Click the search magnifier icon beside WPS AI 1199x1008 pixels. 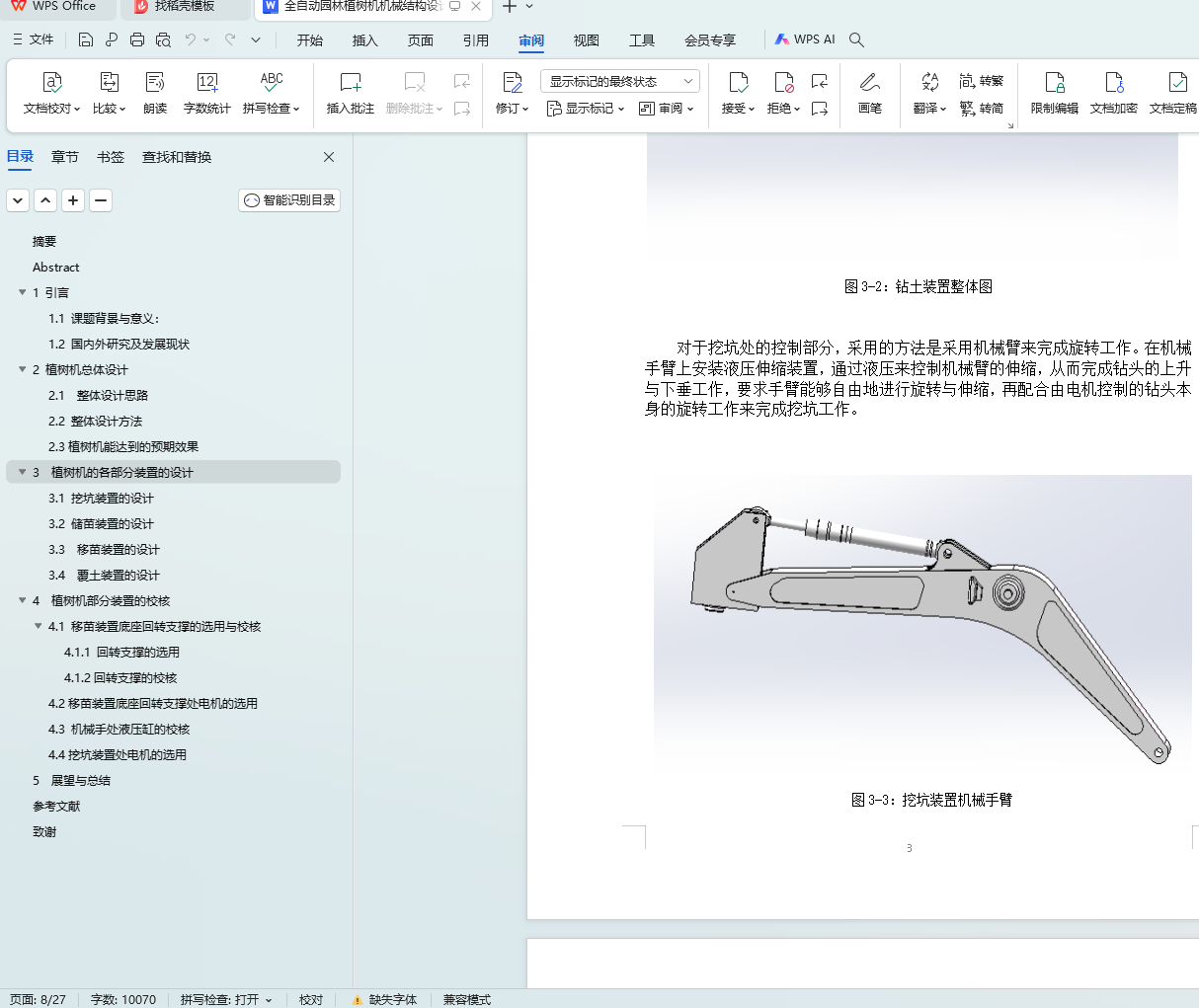856,39
